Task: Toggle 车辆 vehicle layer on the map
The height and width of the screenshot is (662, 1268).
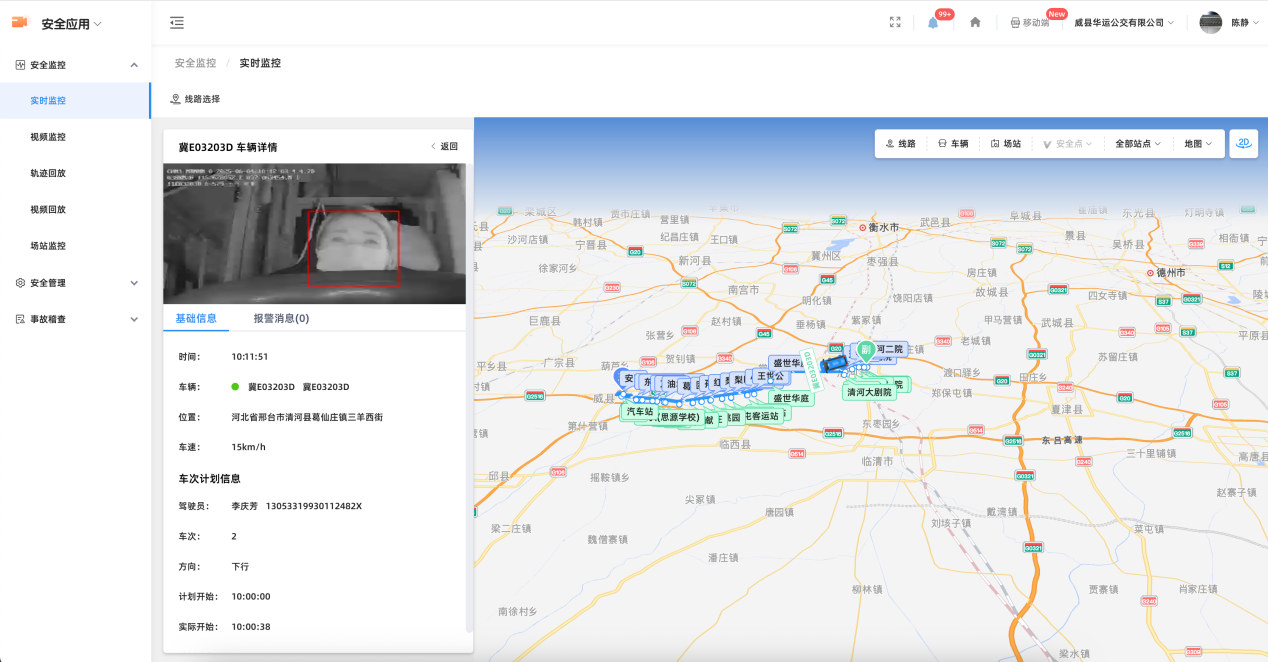Action: [x=953, y=144]
